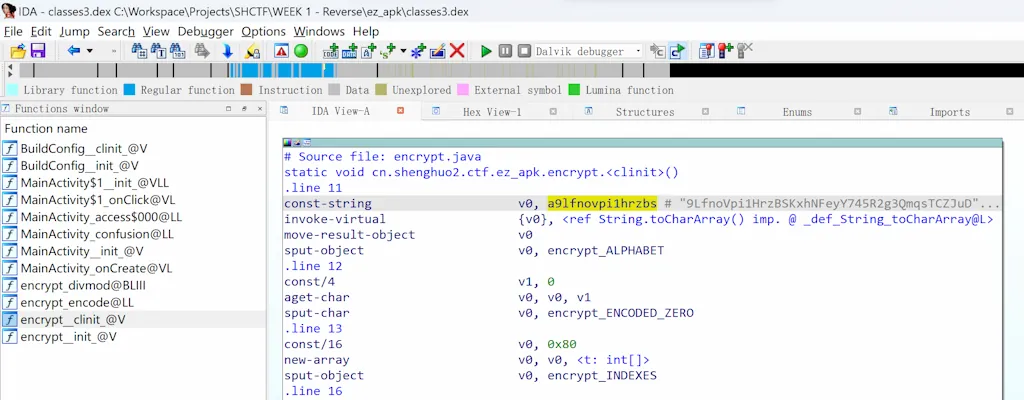Click the Regular function blue color swatch
This screenshot has width=1024, height=400.
(x=130, y=90)
